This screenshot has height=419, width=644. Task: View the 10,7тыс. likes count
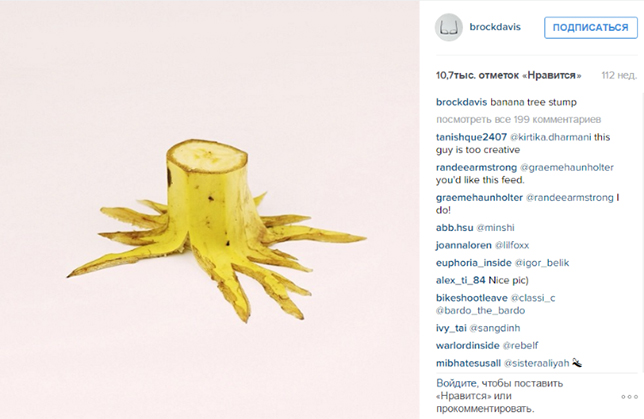coord(508,76)
